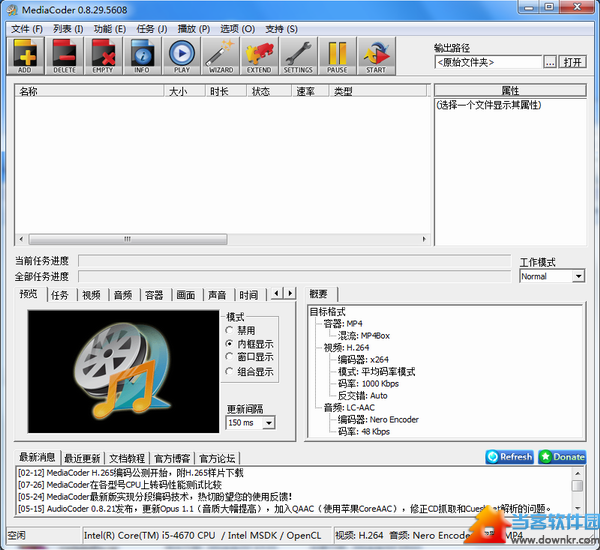Viewport: 600px width, 550px height.
Task: Launch the WIZARD toolbar icon
Action: pos(220,56)
